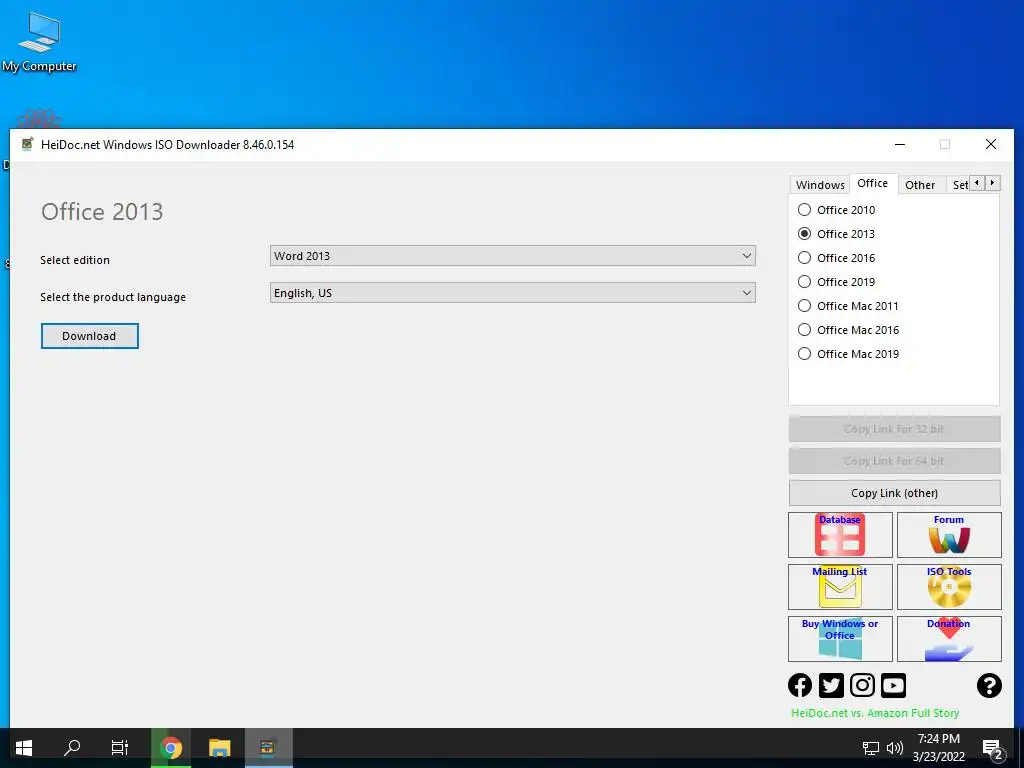The width and height of the screenshot is (1024, 768).
Task: Click Copy Link (other) button
Action: [894, 493]
